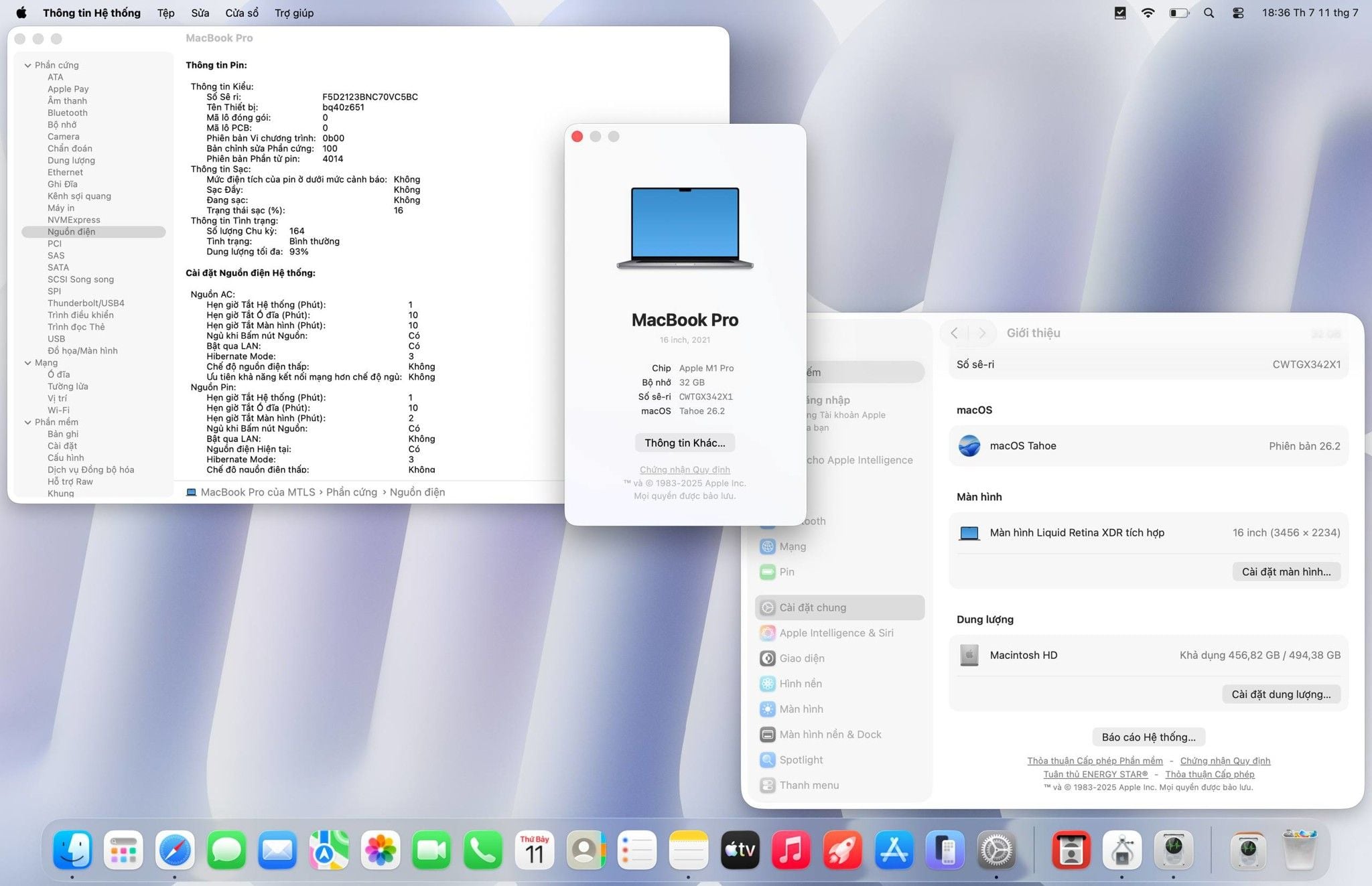Click the Cài đặt dung lượng... button
The width and height of the screenshot is (1372, 886).
[1281, 694]
